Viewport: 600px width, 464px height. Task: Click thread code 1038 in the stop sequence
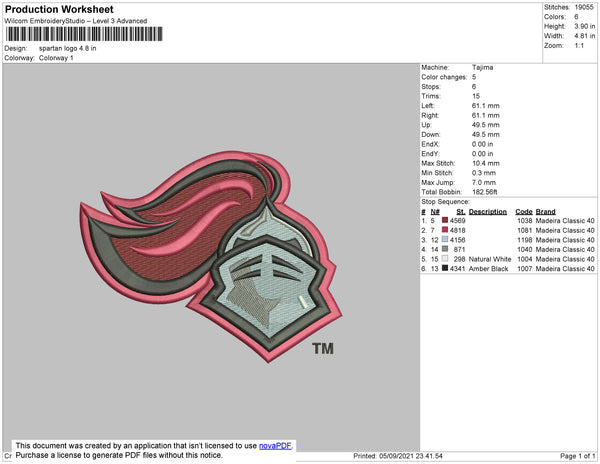tap(525, 221)
